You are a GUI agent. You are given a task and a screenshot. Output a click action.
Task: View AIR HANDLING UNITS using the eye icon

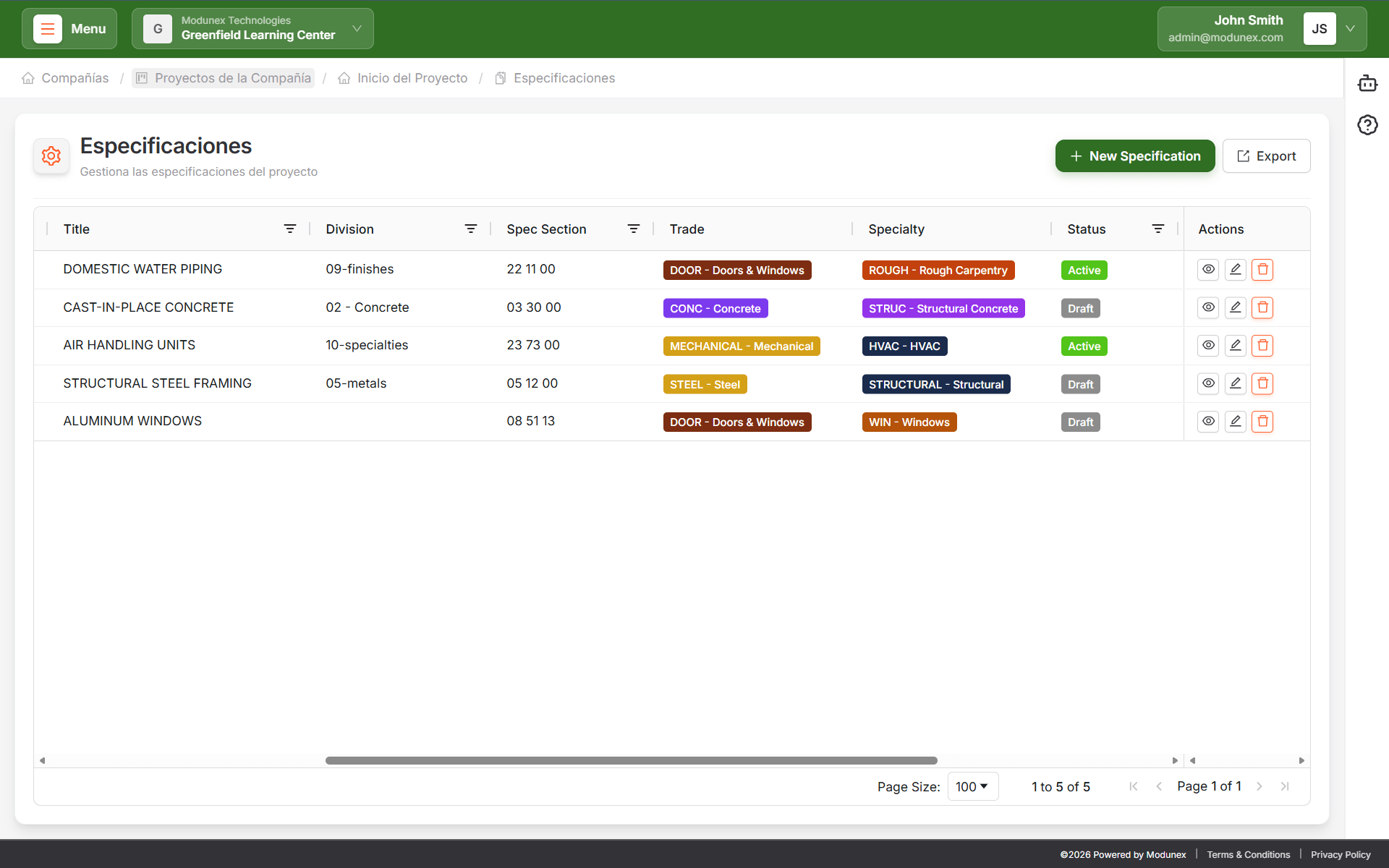point(1208,345)
